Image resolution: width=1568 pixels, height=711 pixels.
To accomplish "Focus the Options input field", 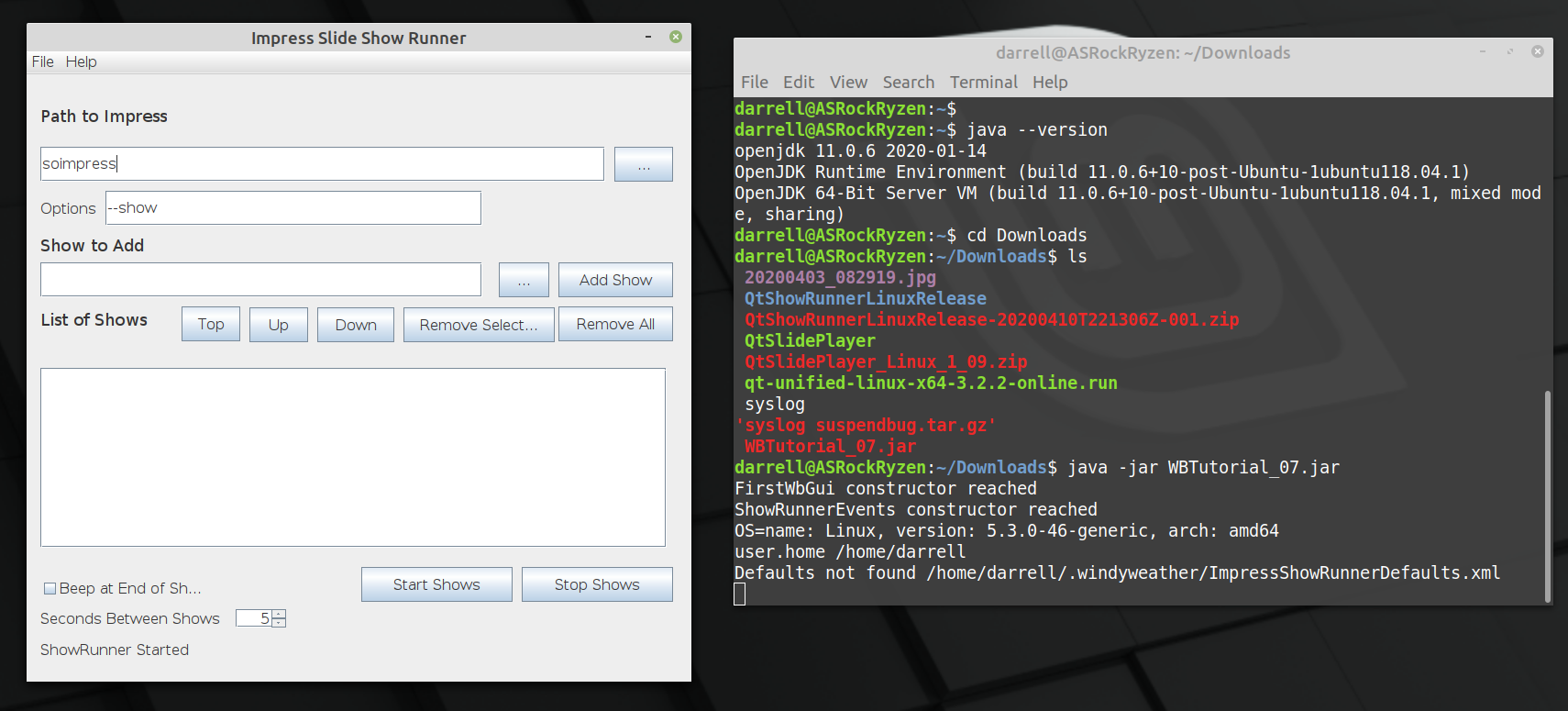I will point(293,208).
